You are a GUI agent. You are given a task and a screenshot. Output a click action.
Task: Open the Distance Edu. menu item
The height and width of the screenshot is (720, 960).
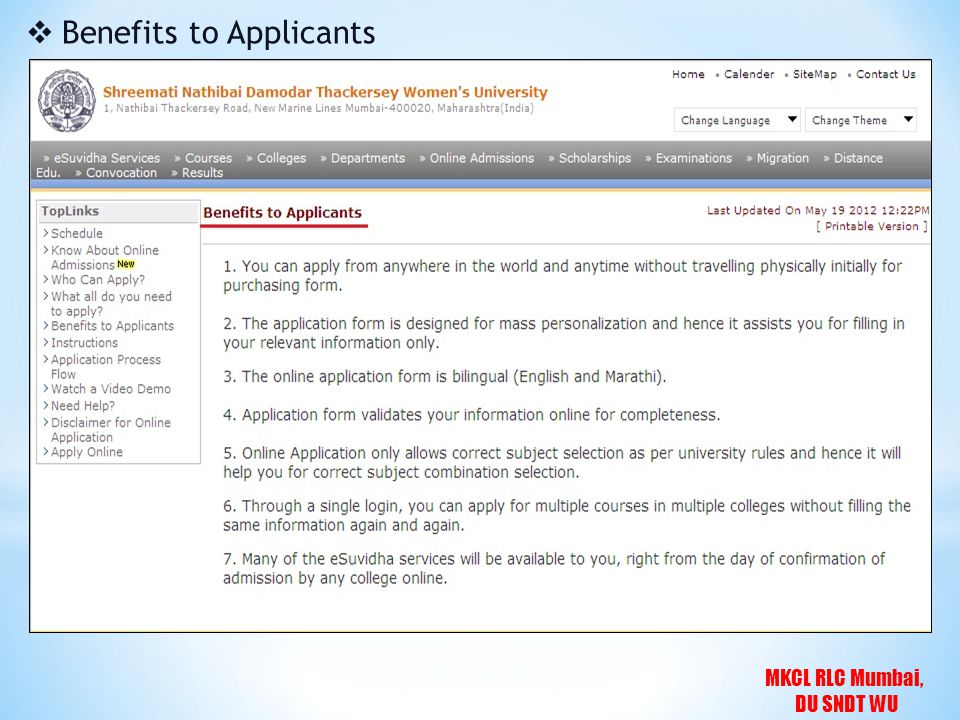click(858, 158)
